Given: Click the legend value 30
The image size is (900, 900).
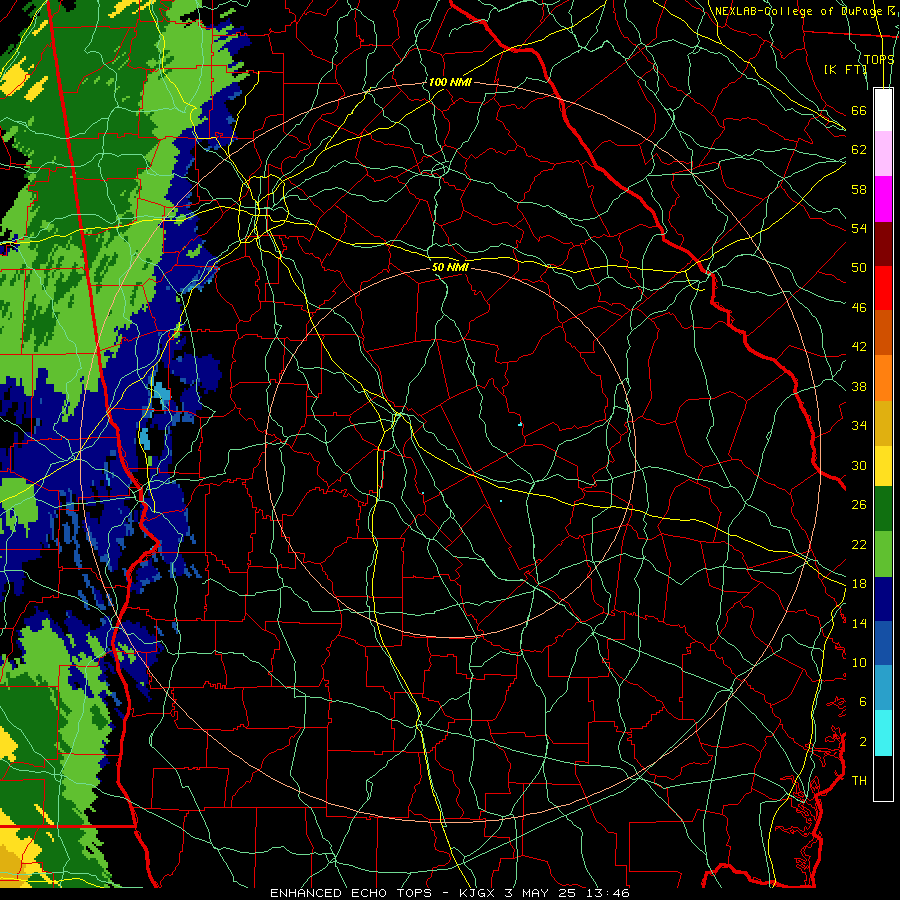Looking at the screenshot, I should (859, 465).
